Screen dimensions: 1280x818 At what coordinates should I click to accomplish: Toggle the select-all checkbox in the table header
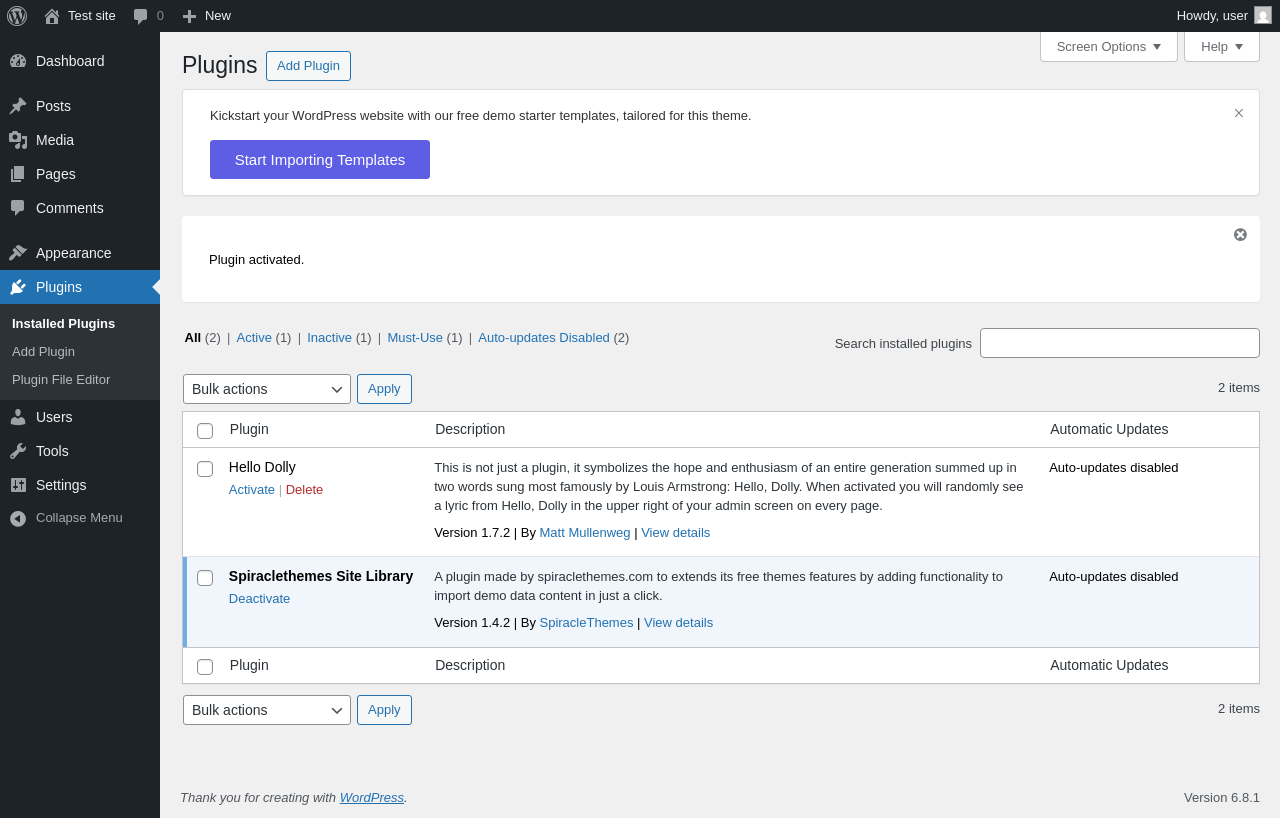coord(205,431)
